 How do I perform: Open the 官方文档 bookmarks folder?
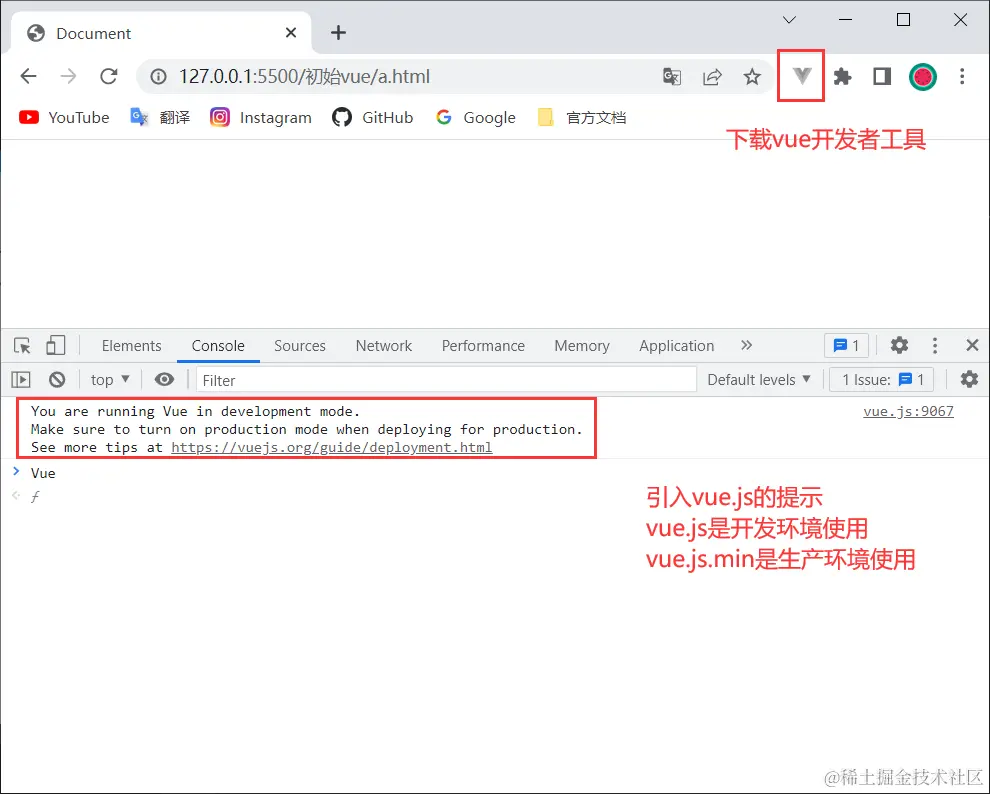click(x=581, y=117)
